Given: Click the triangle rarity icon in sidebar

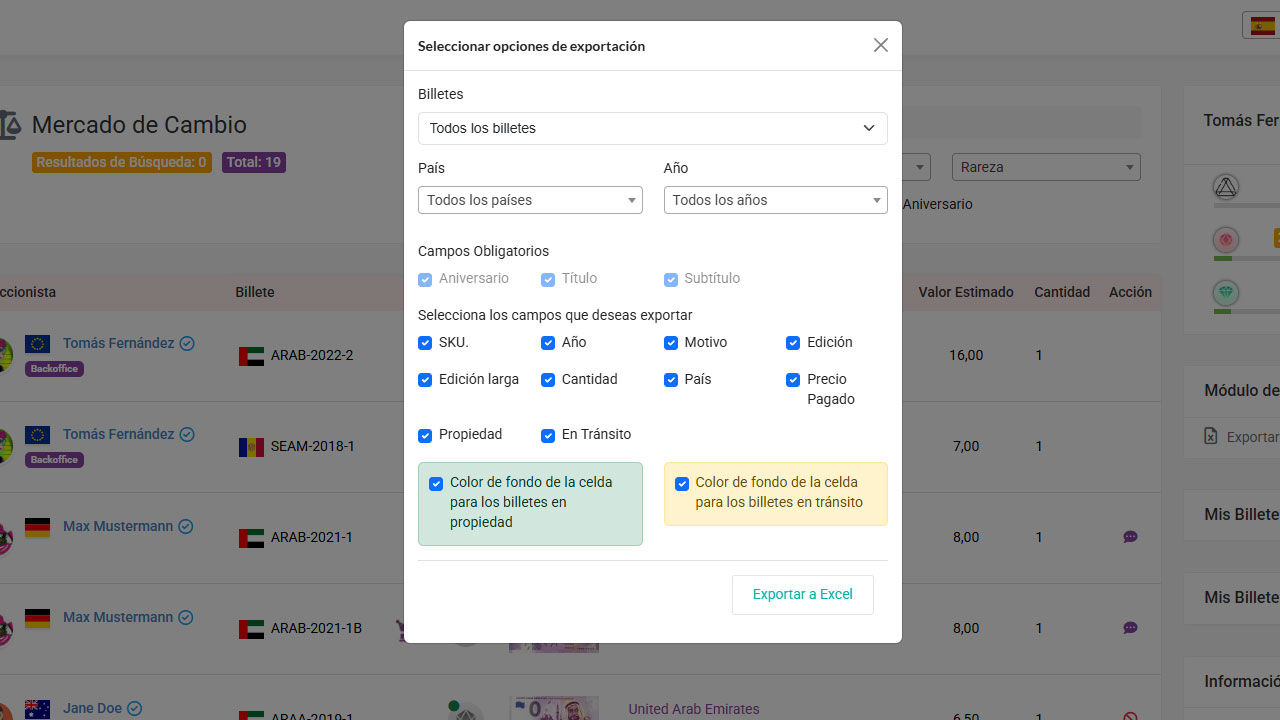Looking at the screenshot, I should click(x=1226, y=187).
